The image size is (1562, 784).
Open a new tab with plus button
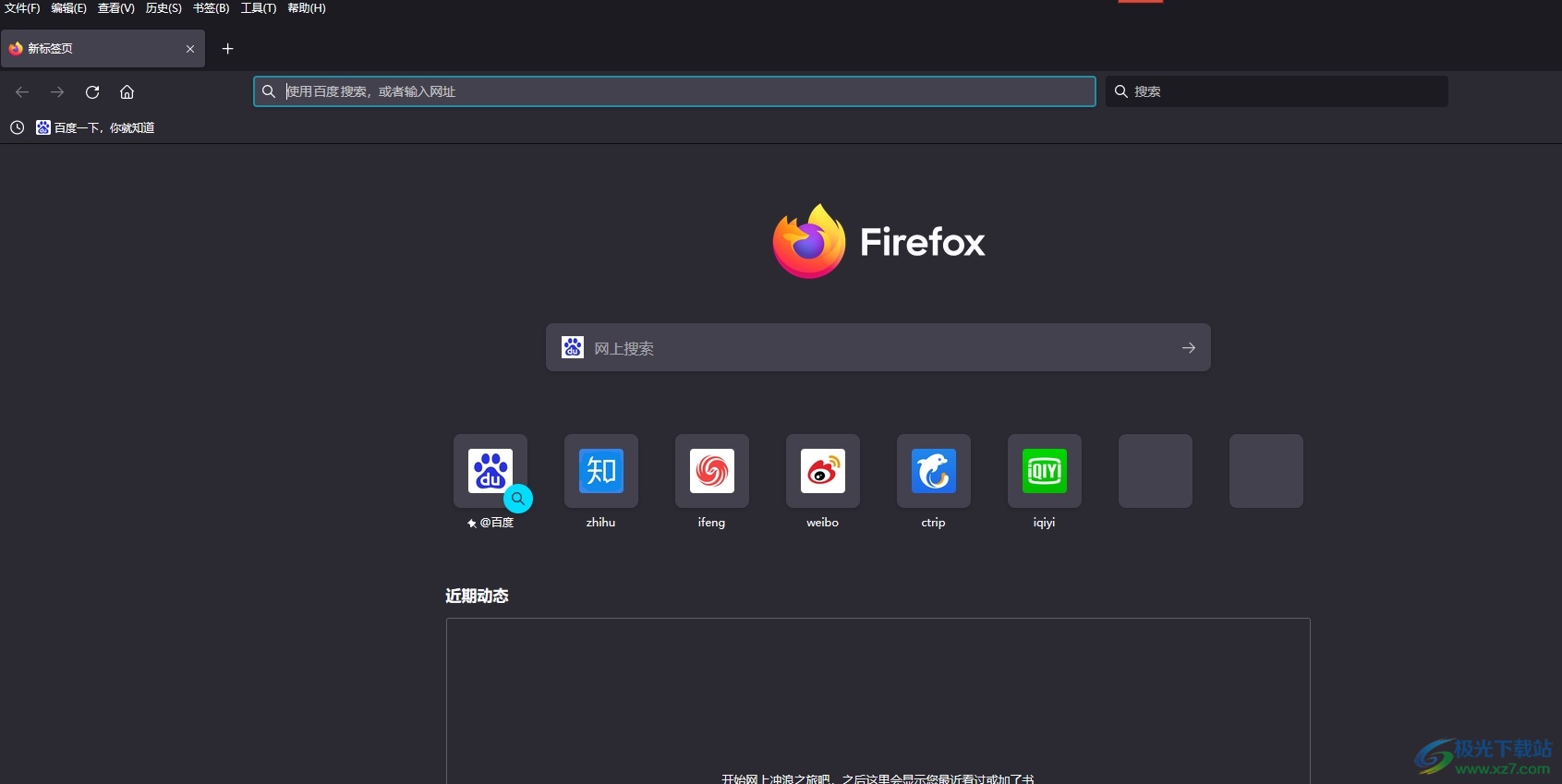[228, 49]
